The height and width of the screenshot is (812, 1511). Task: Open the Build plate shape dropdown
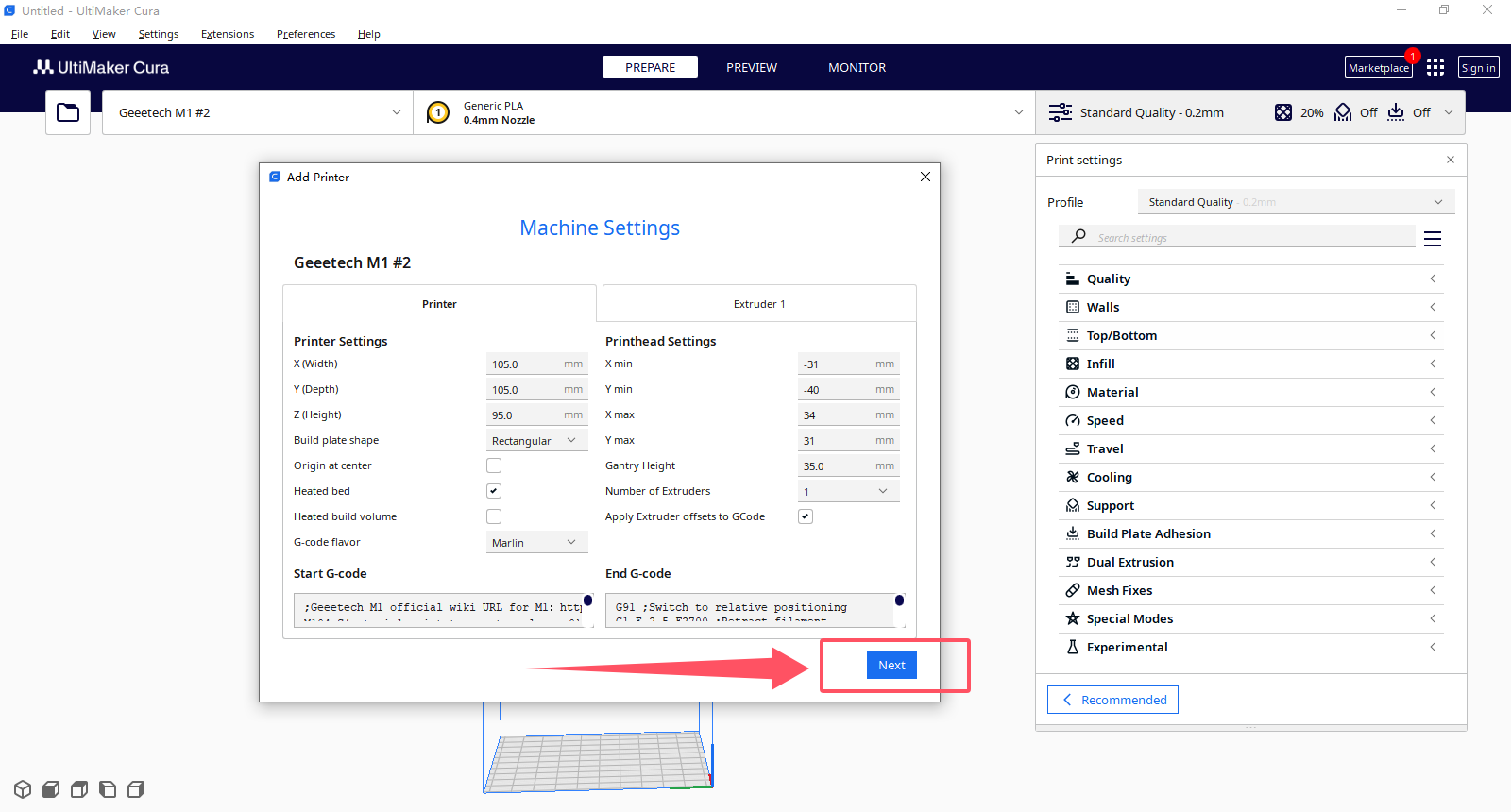(536, 441)
